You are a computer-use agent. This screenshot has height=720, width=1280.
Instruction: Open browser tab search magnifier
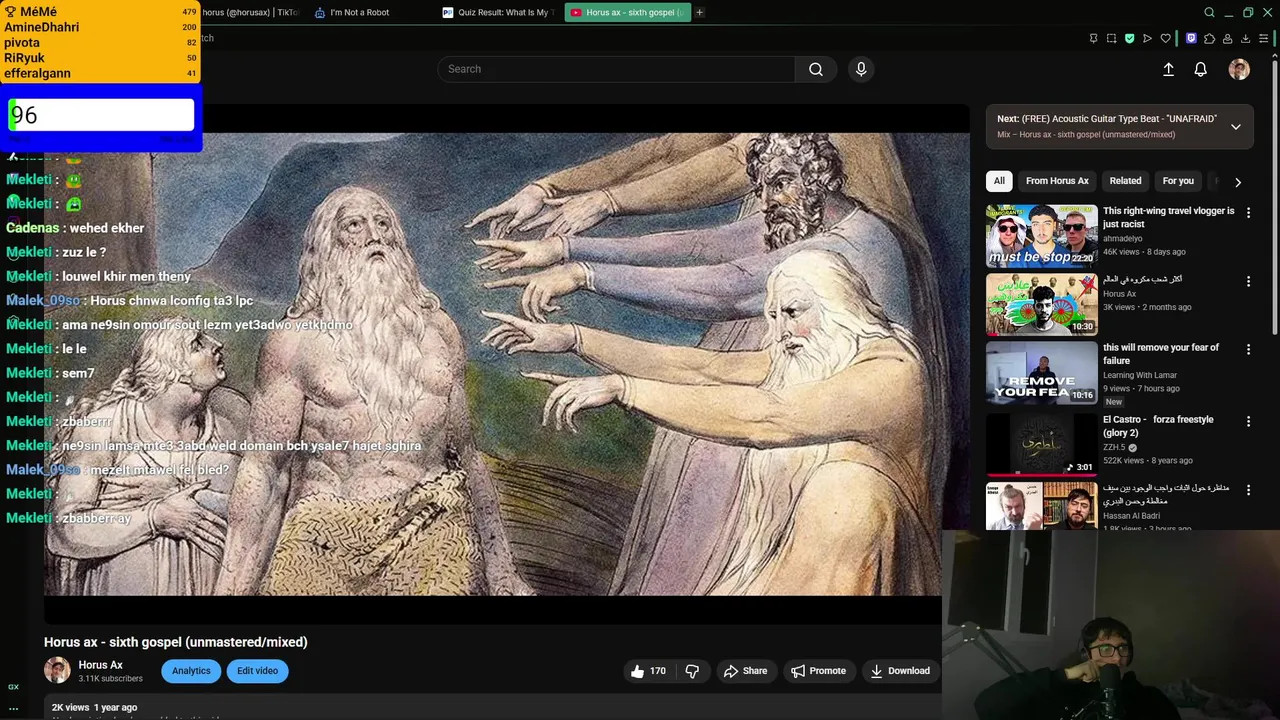(1209, 12)
